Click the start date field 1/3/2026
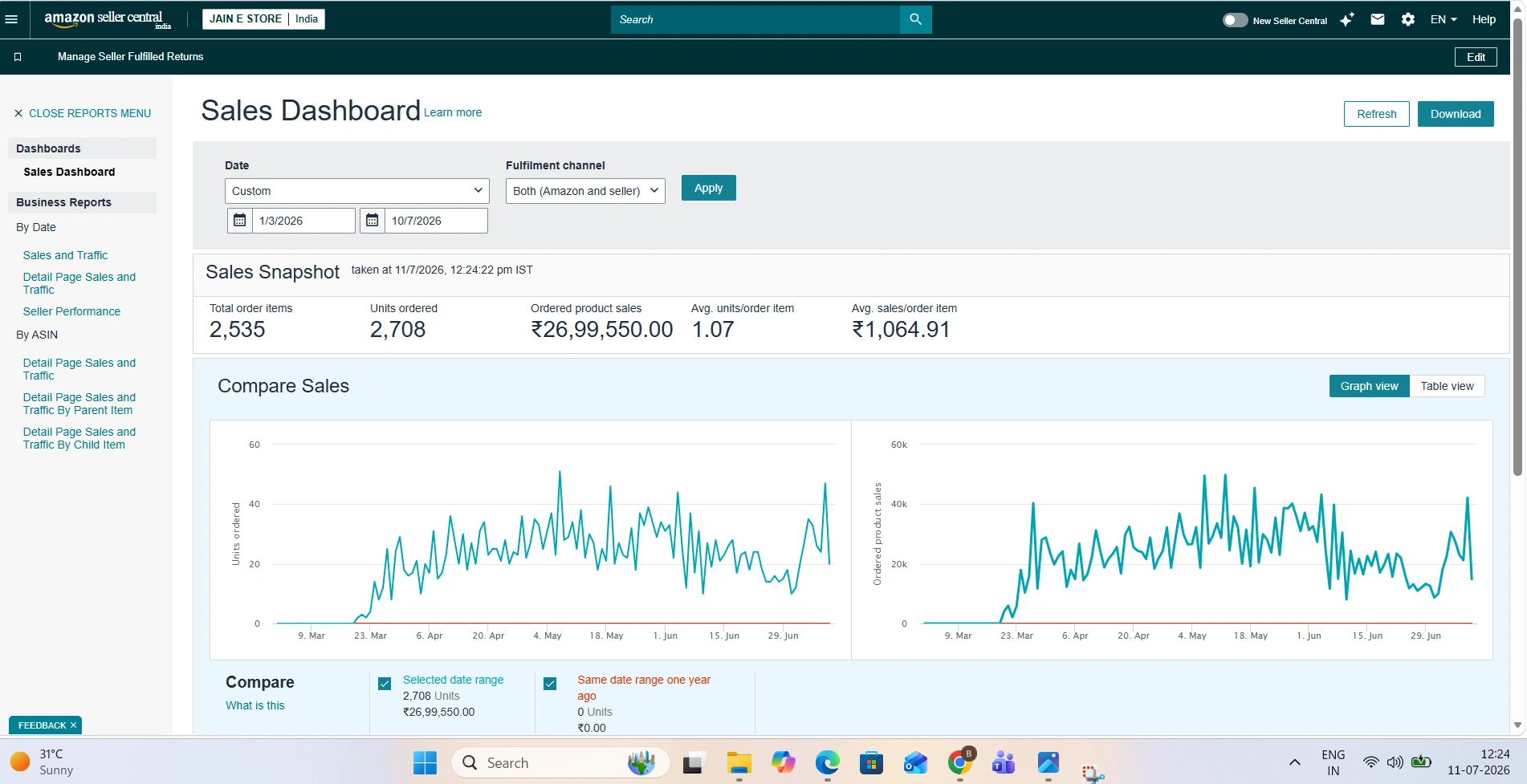The height and width of the screenshot is (784, 1527). pos(303,221)
